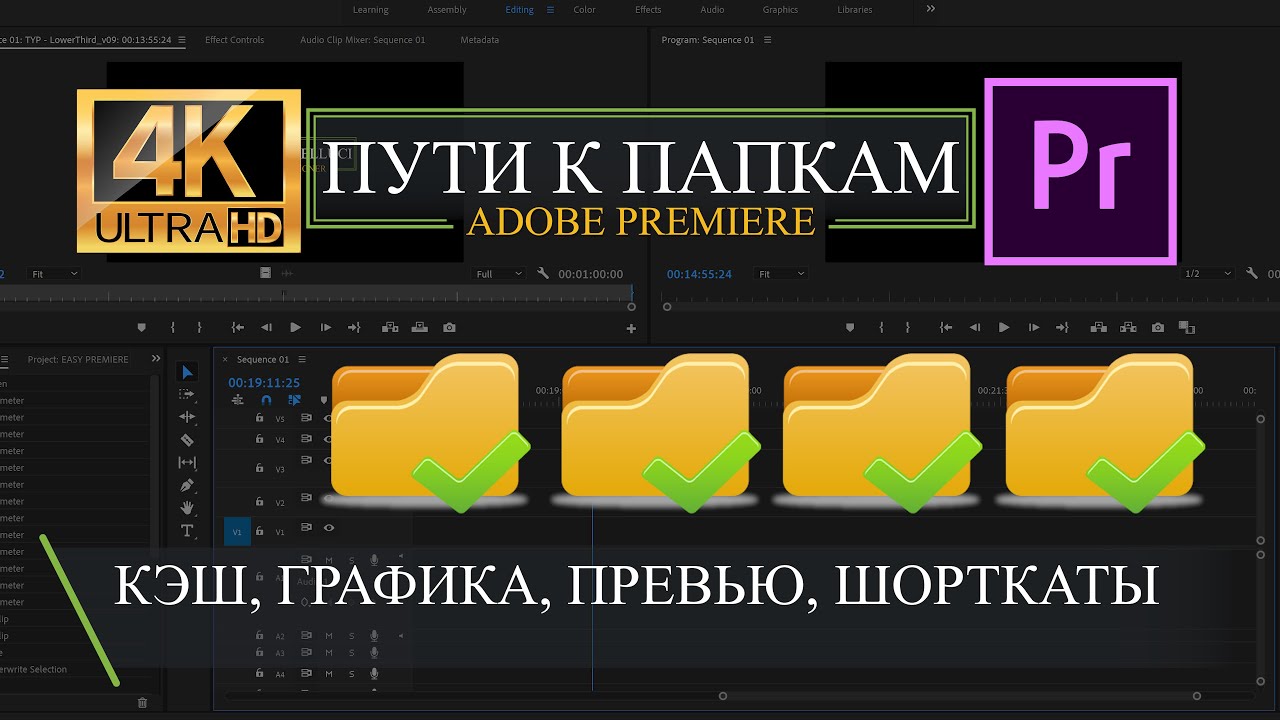1280x720 pixels.
Task: Play the Source monitor clip
Action: (295, 327)
